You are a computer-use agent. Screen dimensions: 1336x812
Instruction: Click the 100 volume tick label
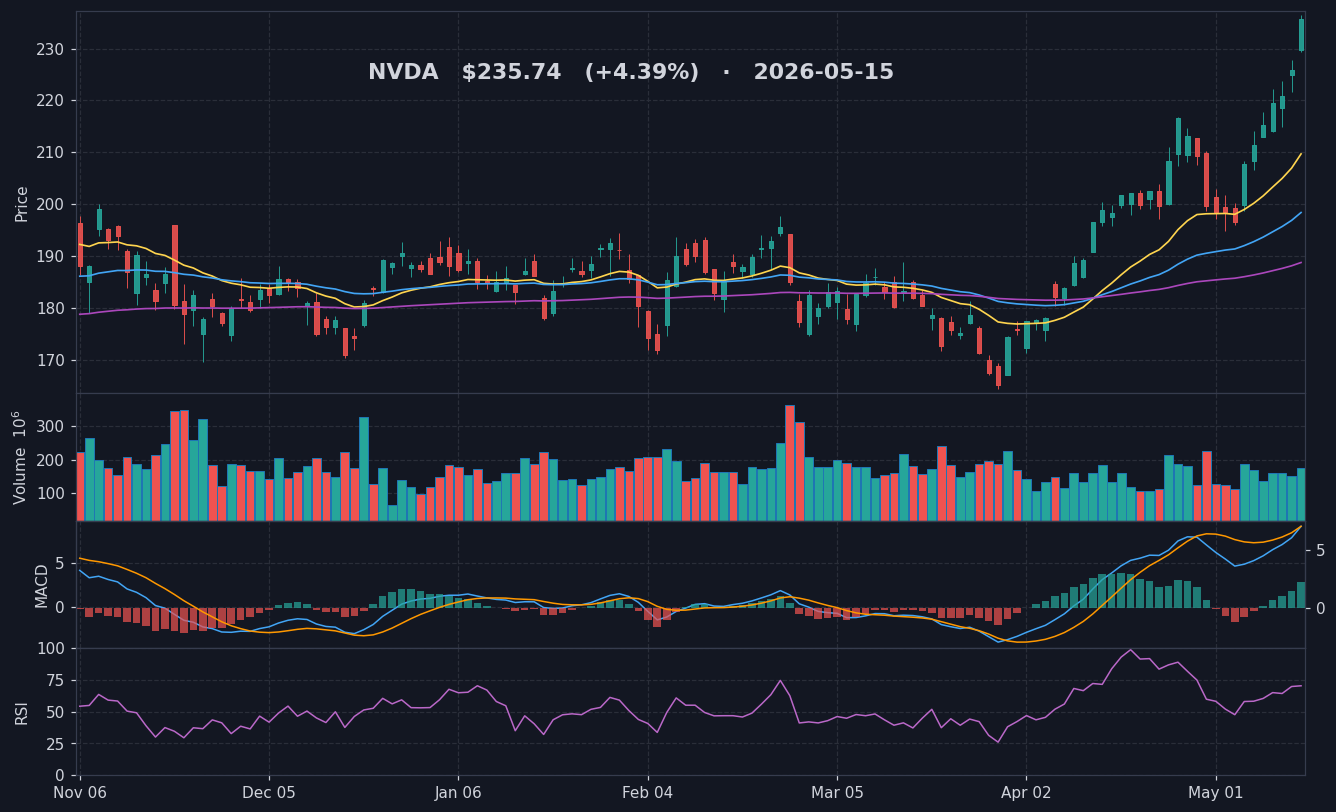click(x=51, y=494)
